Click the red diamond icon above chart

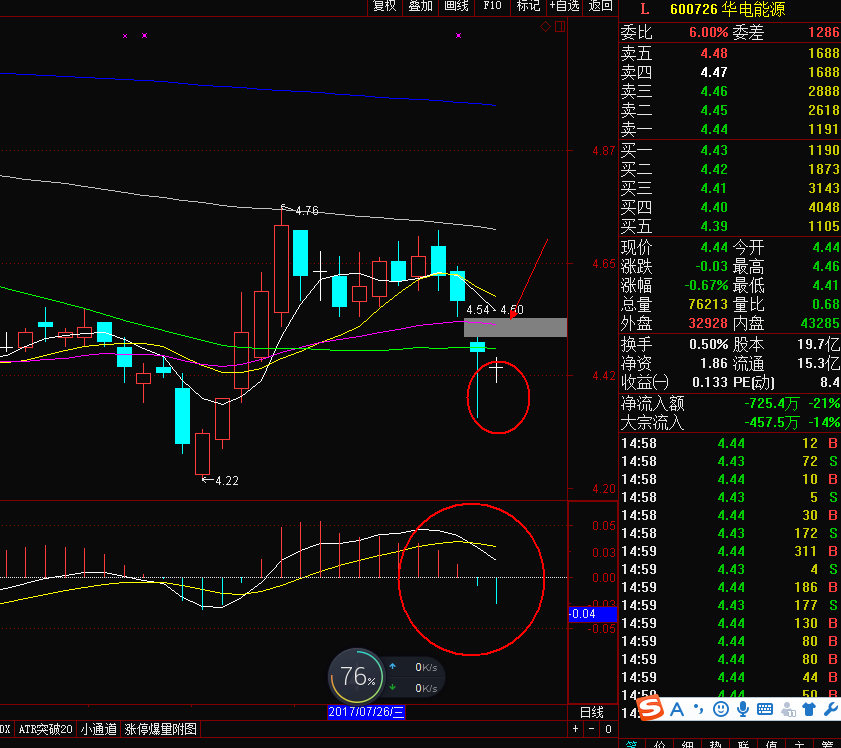coord(545,26)
